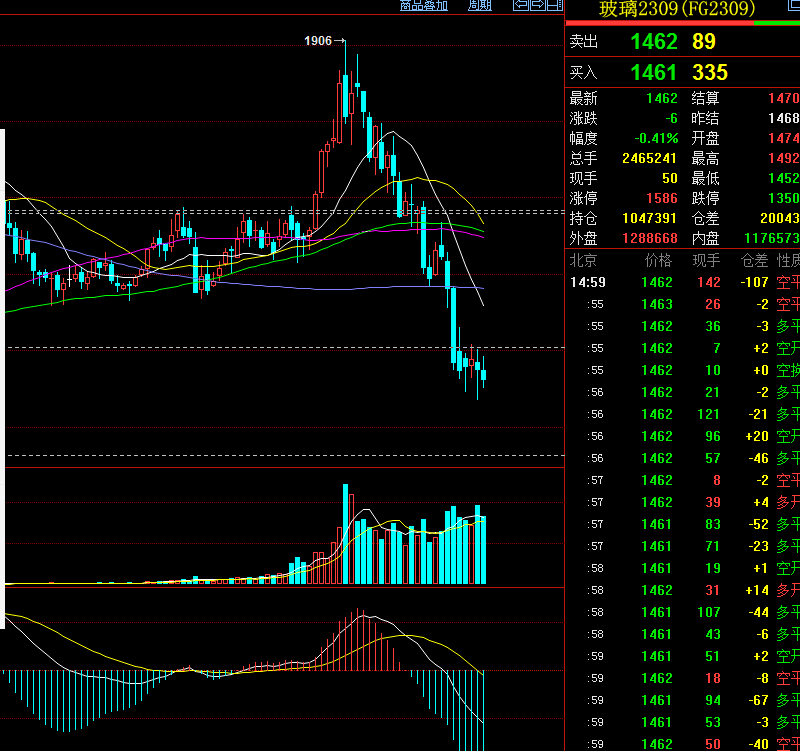This screenshot has width=800, height=751.
Task: Click the 卖出 sell price 1462
Action: pos(654,41)
